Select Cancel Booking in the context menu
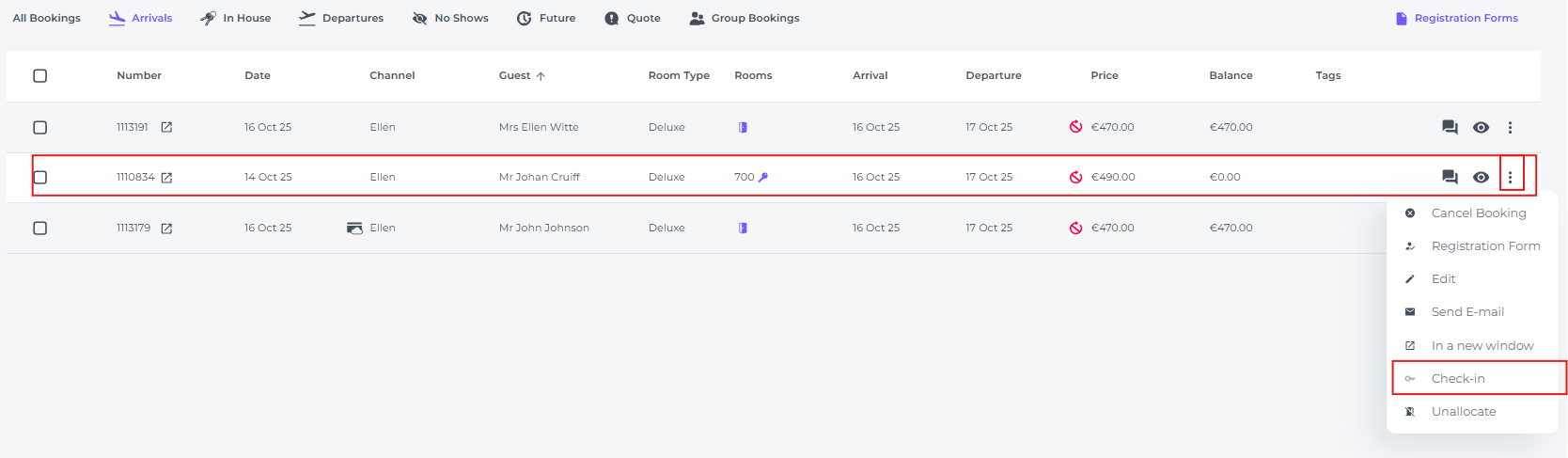The height and width of the screenshot is (458, 1568). click(1478, 213)
